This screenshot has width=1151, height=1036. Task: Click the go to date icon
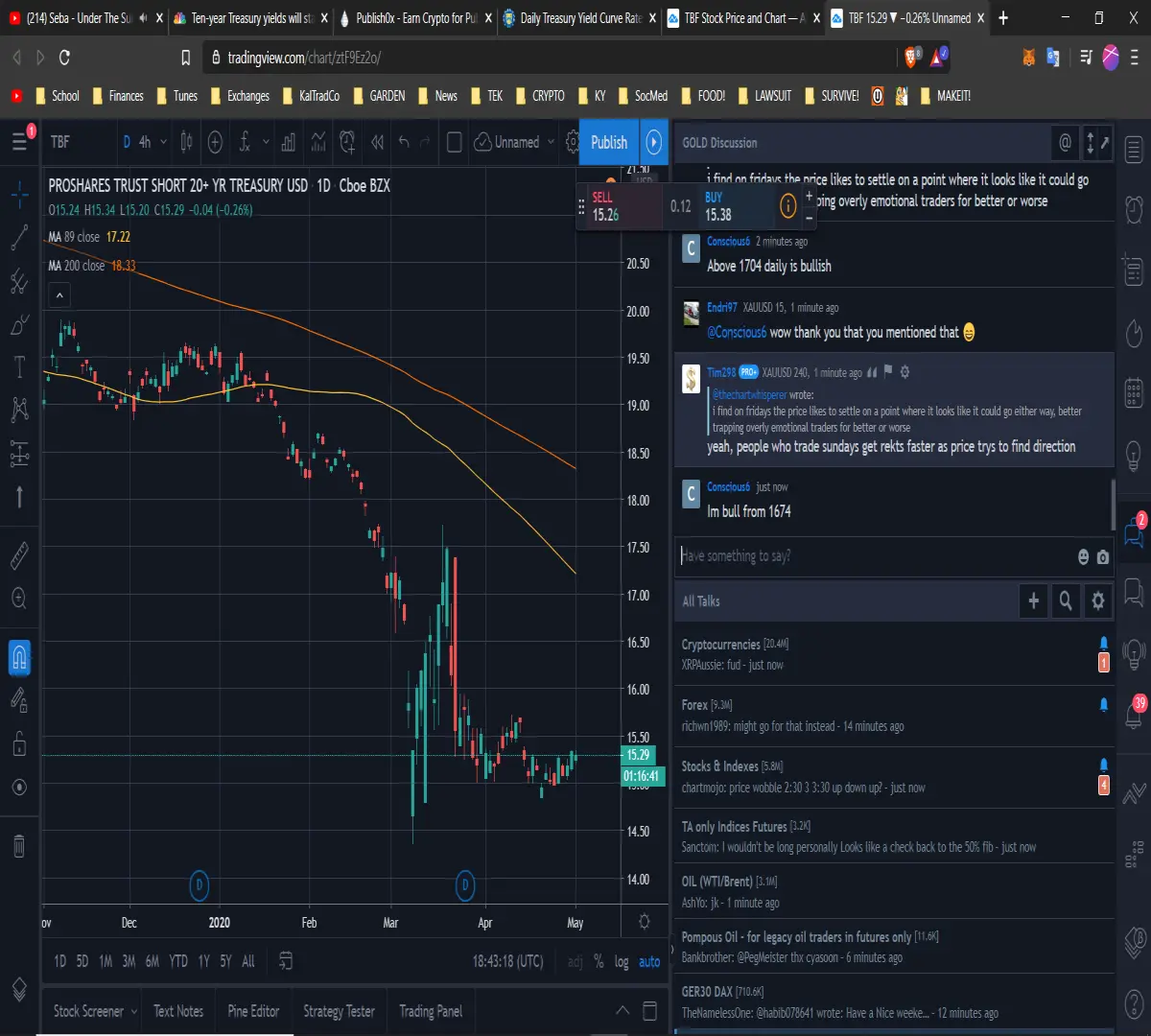point(285,960)
